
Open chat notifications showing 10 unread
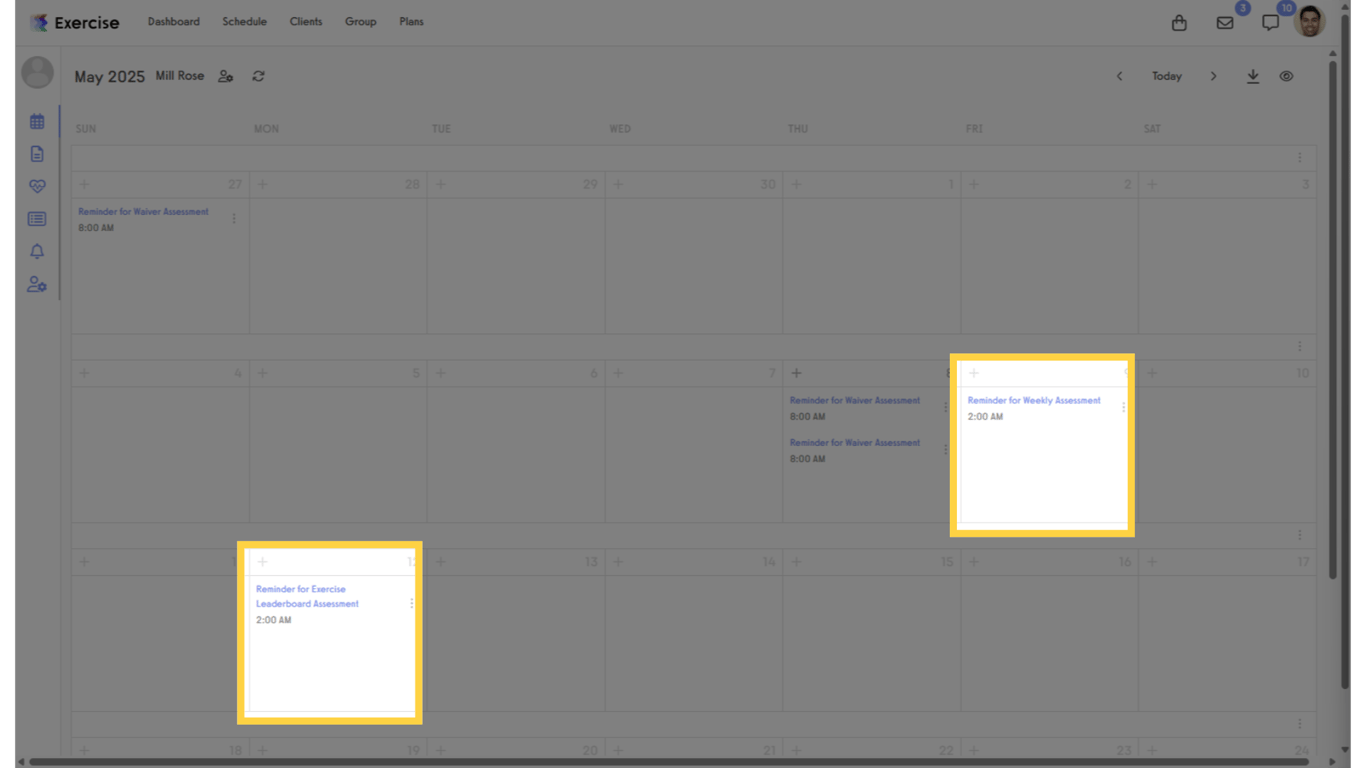pyautogui.click(x=1270, y=22)
